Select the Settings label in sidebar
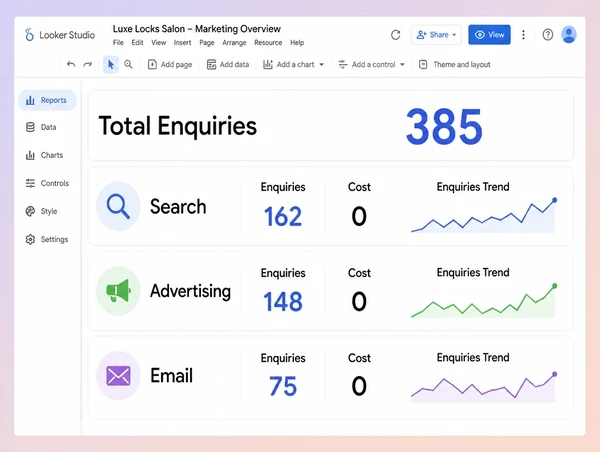The width and height of the screenshot is (600, 452). (54, 239)
